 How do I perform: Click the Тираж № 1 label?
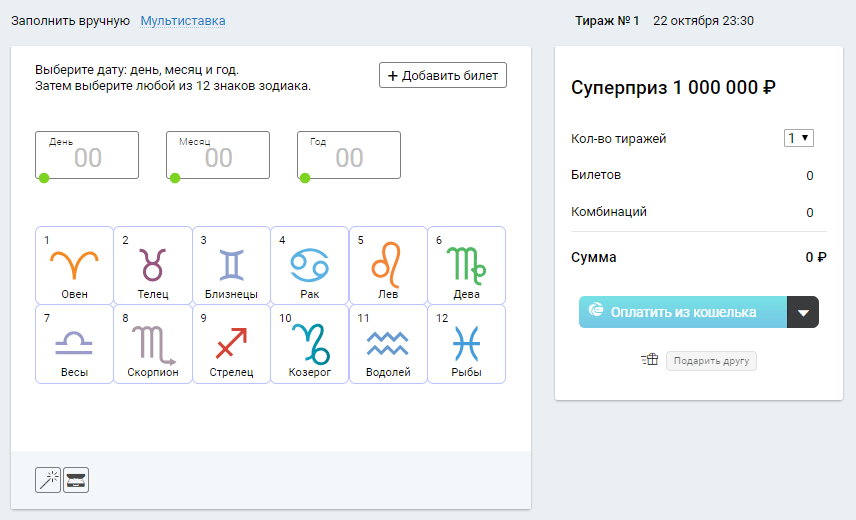[x=607, y=21]
